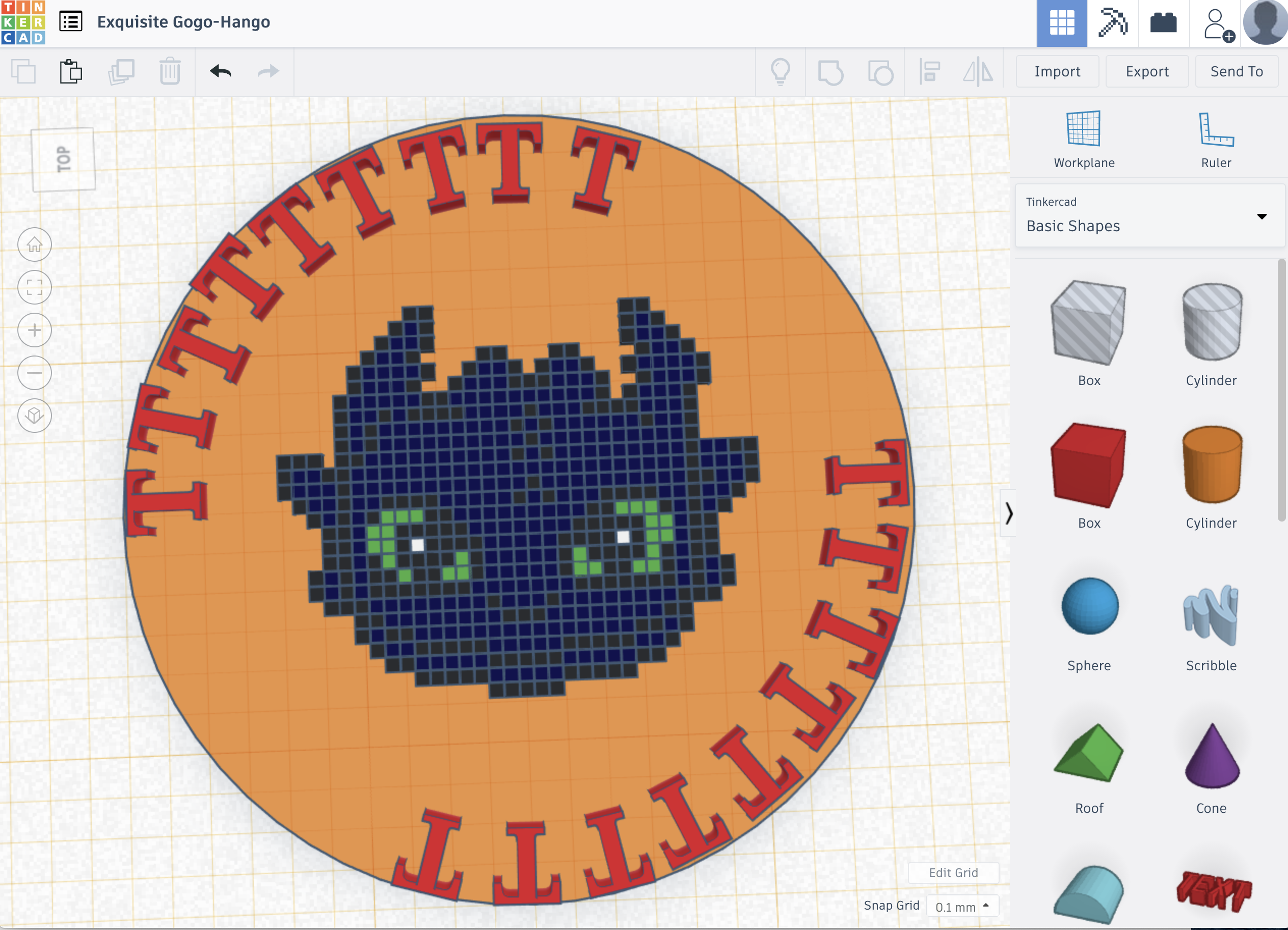Collapse the shapes panel arrow
The width and height of the screenshot is (1288, 930).
1008,513
